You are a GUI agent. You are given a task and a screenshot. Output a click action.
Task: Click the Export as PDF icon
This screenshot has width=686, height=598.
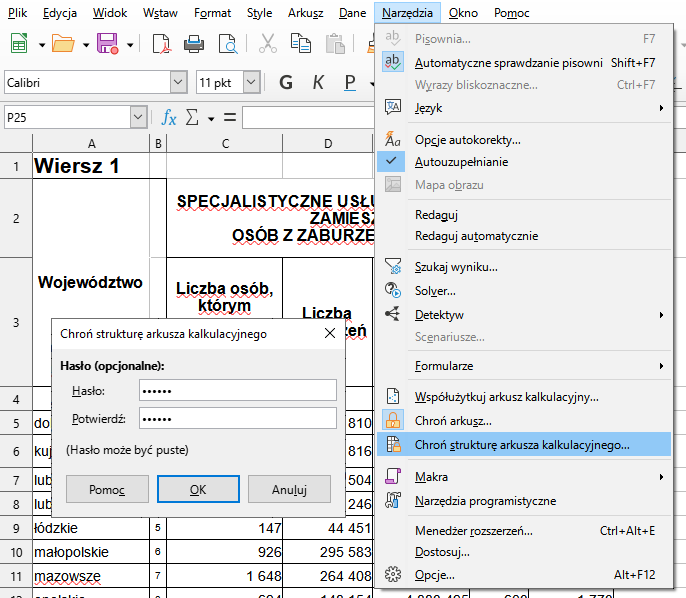coord(161,44)
